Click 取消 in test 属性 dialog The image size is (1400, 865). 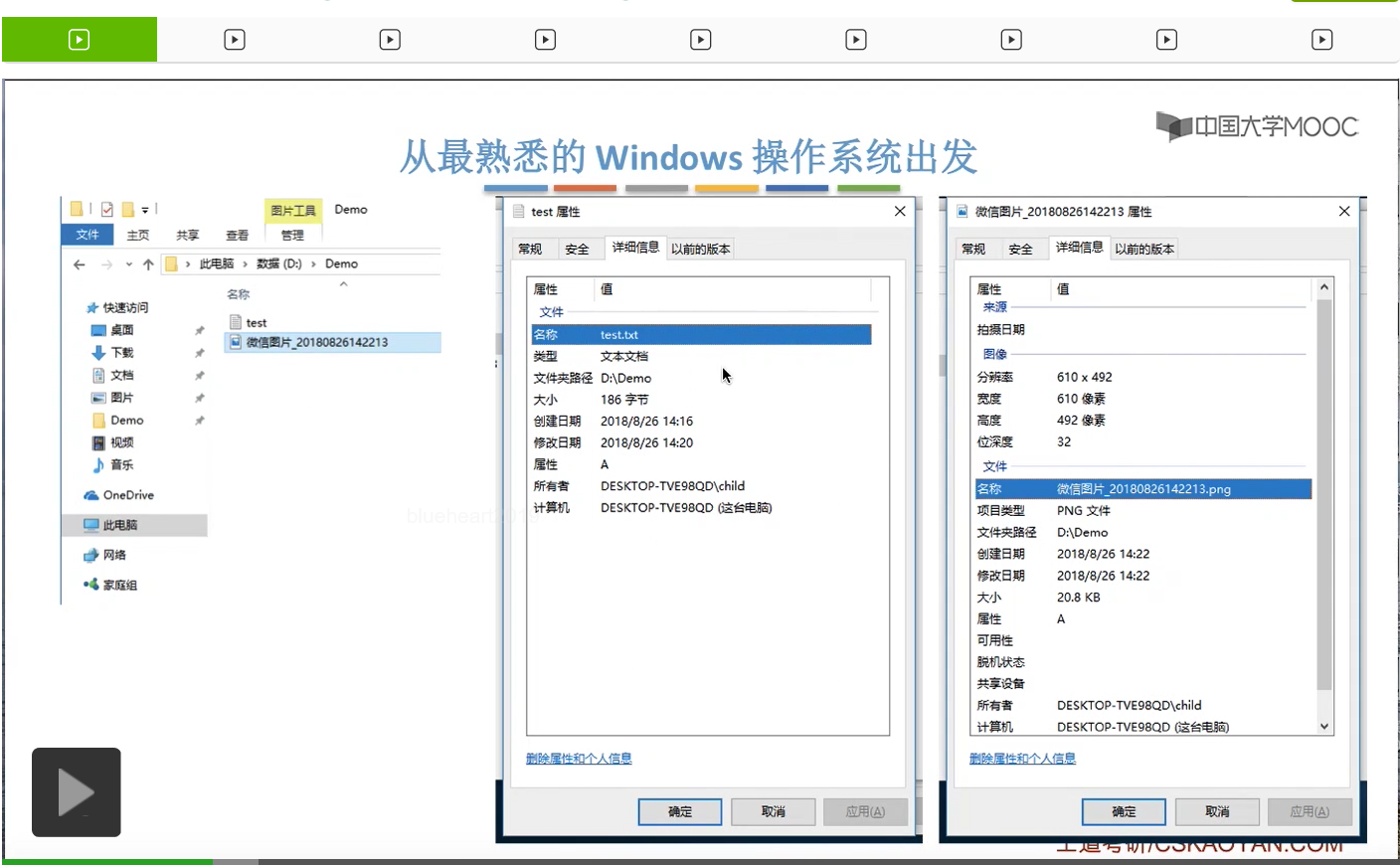click(x=774, y=812)
